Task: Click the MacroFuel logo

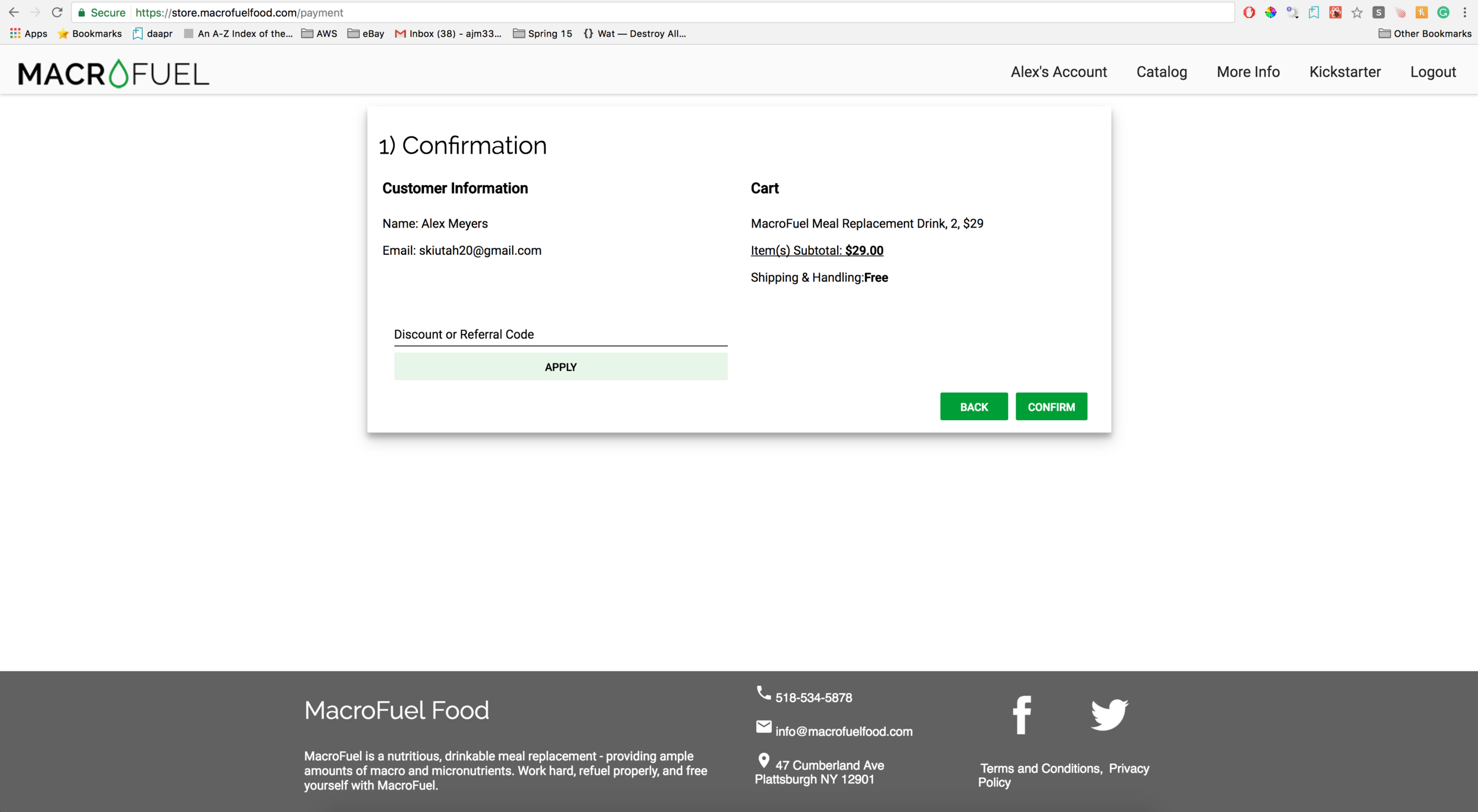Action: coord(114,74)
